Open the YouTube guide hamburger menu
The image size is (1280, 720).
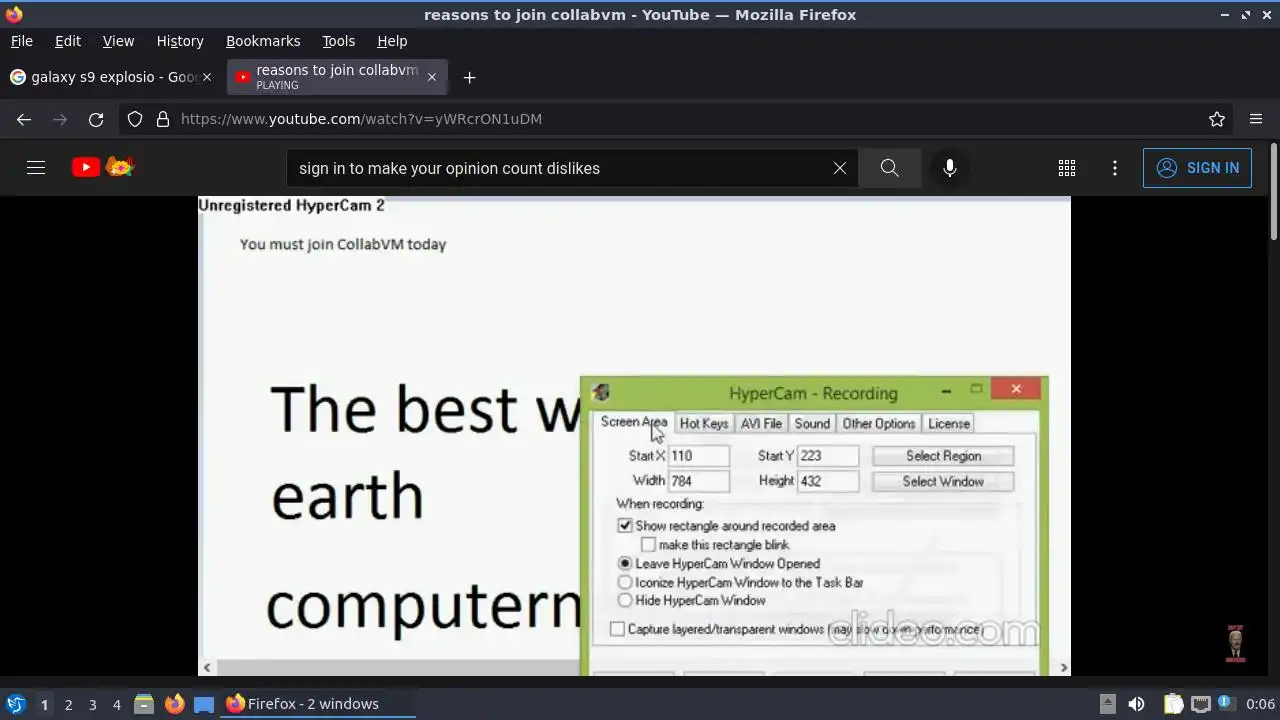pos(36,168)
